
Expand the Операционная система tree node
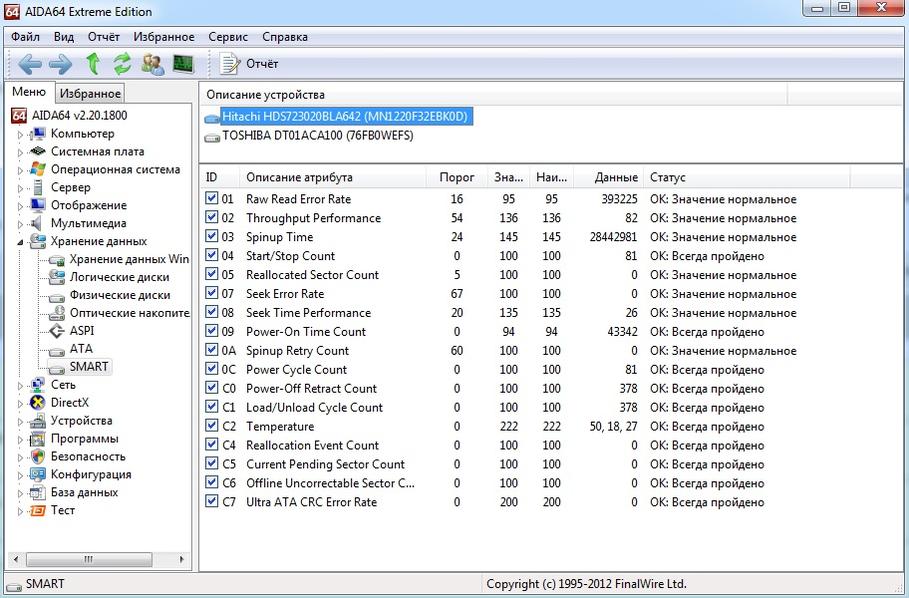tap(20, 170)
